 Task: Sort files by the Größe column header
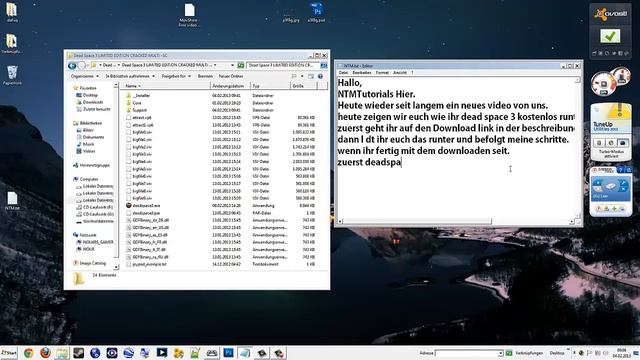(x=303, y=86)
